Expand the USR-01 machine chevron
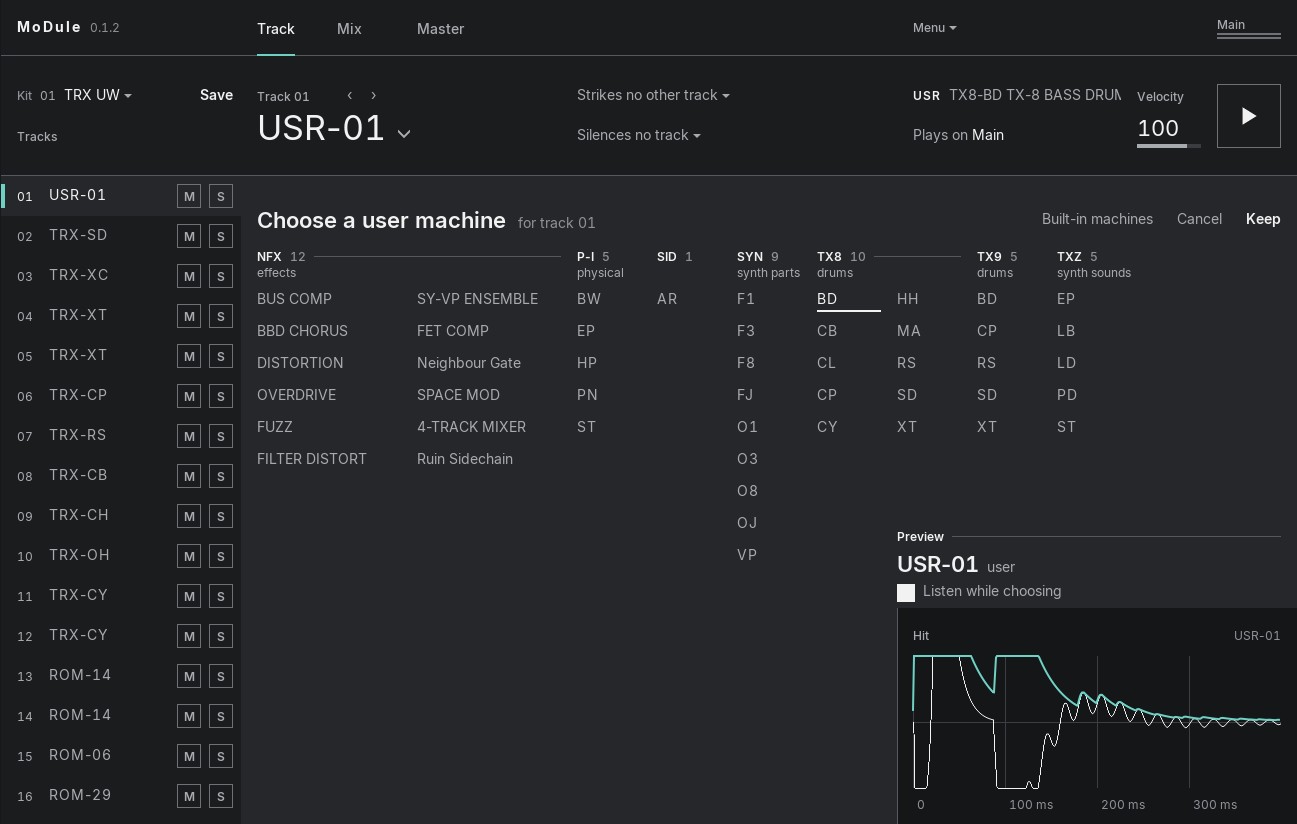The image size is (1297, 824). [404, 133]
